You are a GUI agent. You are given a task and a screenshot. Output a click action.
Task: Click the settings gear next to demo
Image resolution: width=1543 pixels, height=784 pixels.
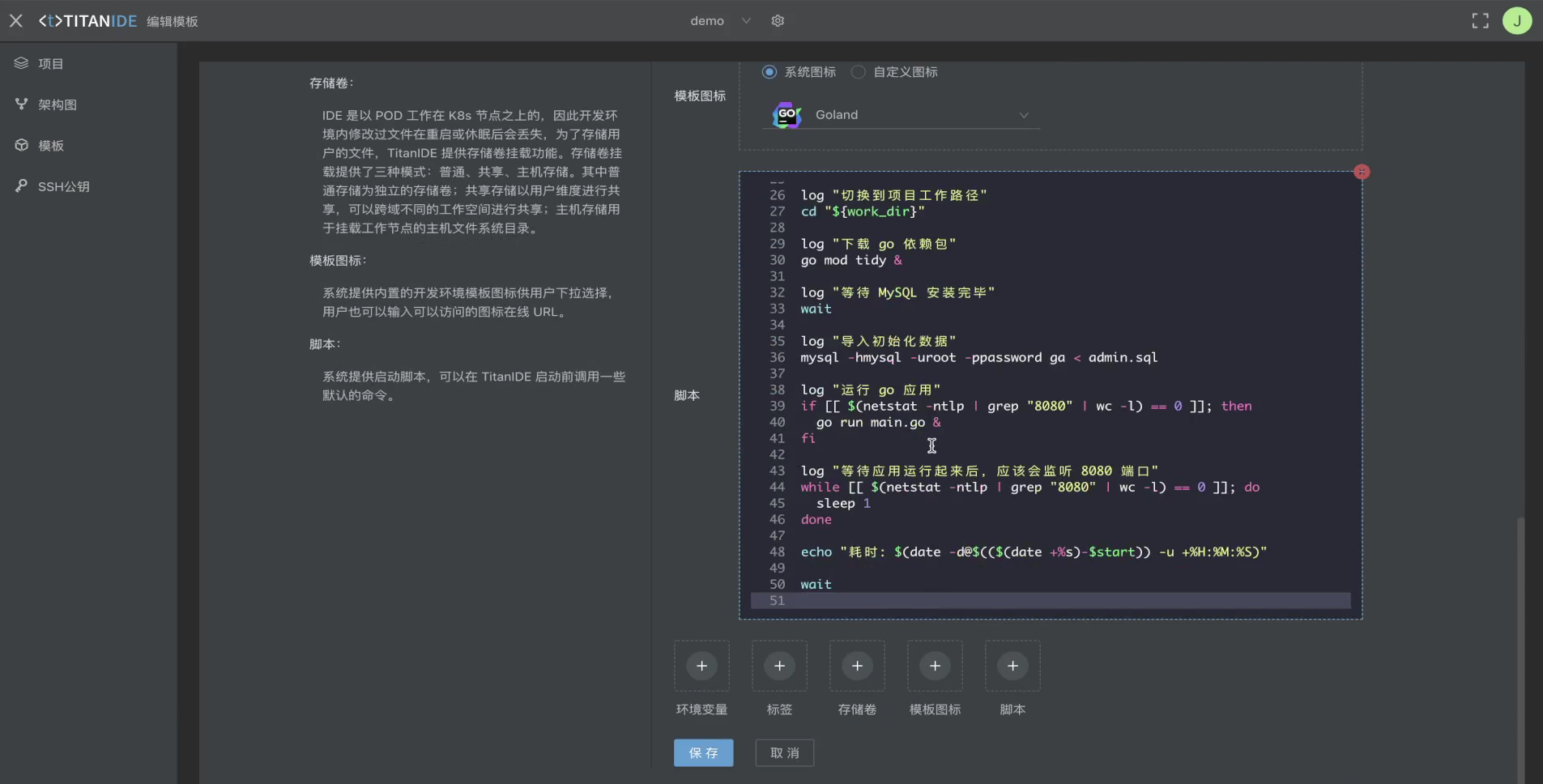pos(778,21)
